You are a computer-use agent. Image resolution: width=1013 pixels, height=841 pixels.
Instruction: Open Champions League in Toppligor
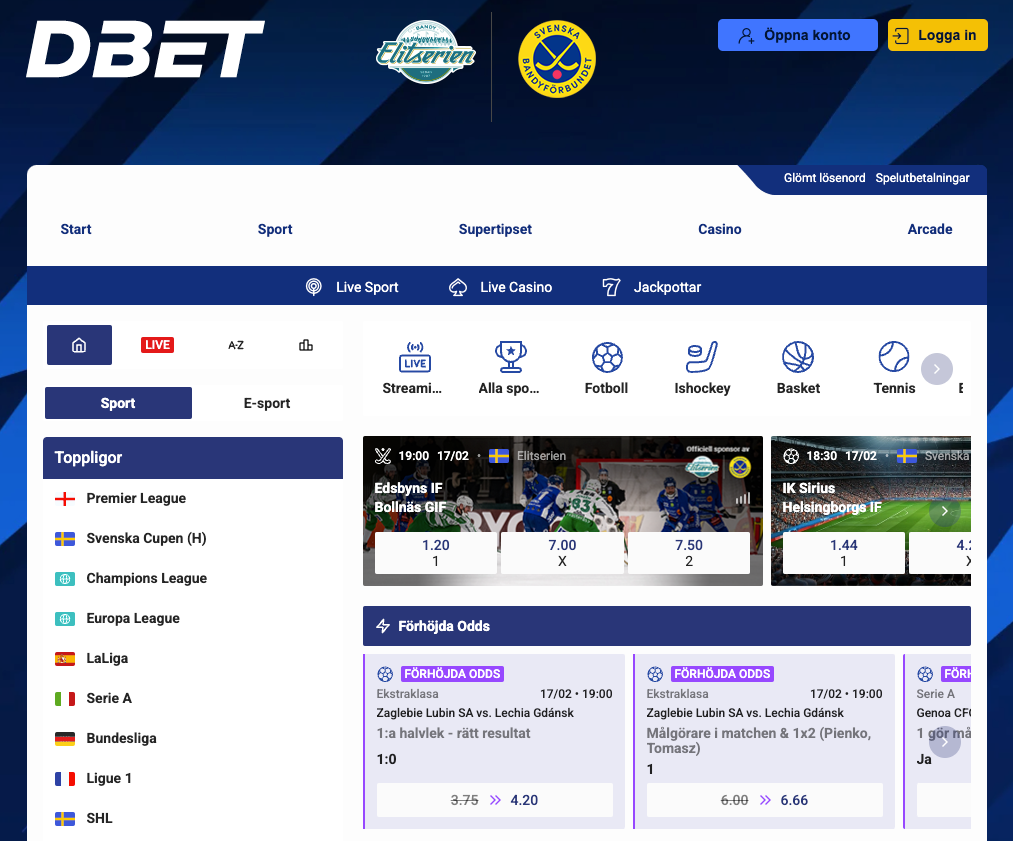[193, 579]
